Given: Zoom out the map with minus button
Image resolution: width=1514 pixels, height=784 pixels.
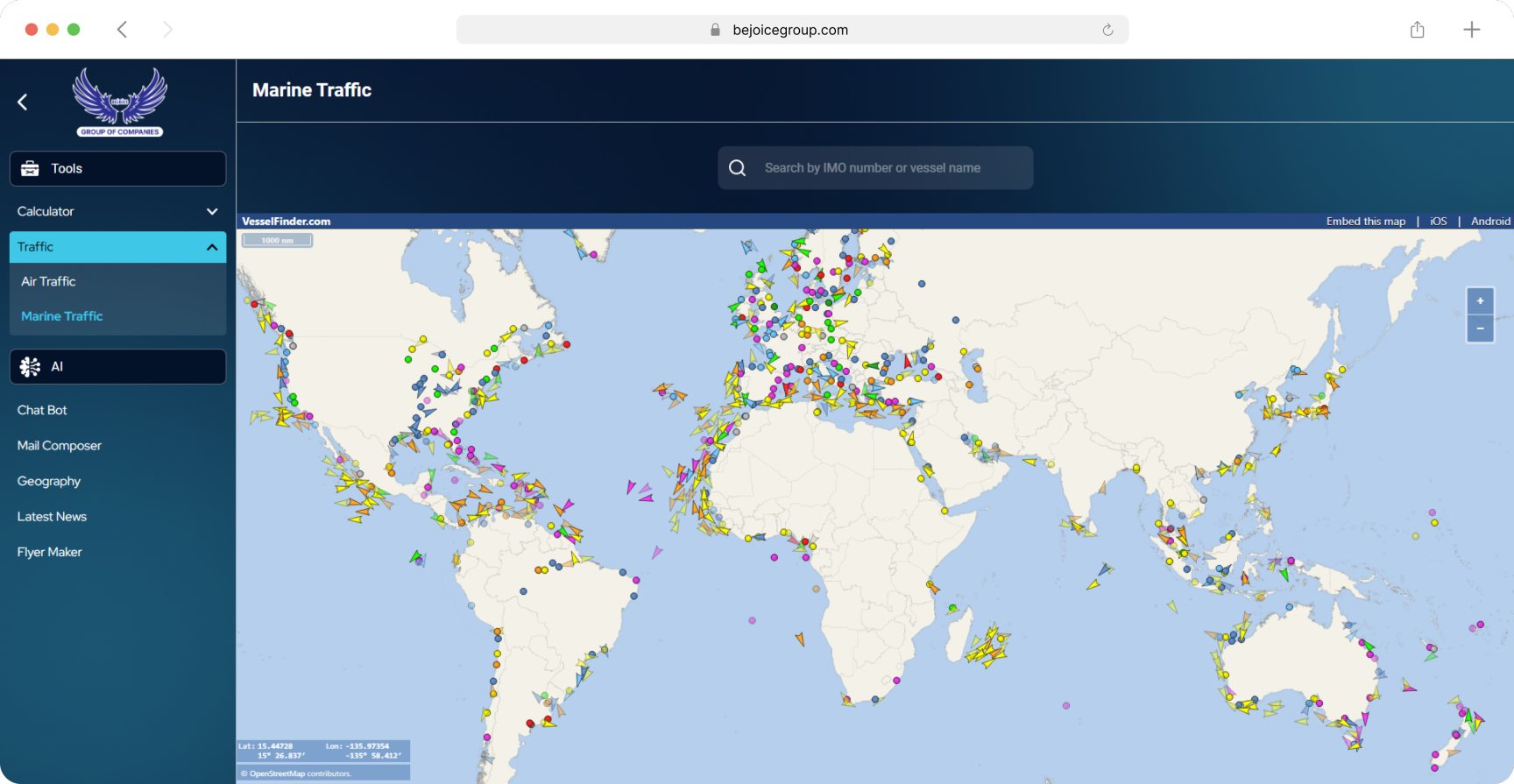Looking at the screenshot, I should coord(1480,328).
